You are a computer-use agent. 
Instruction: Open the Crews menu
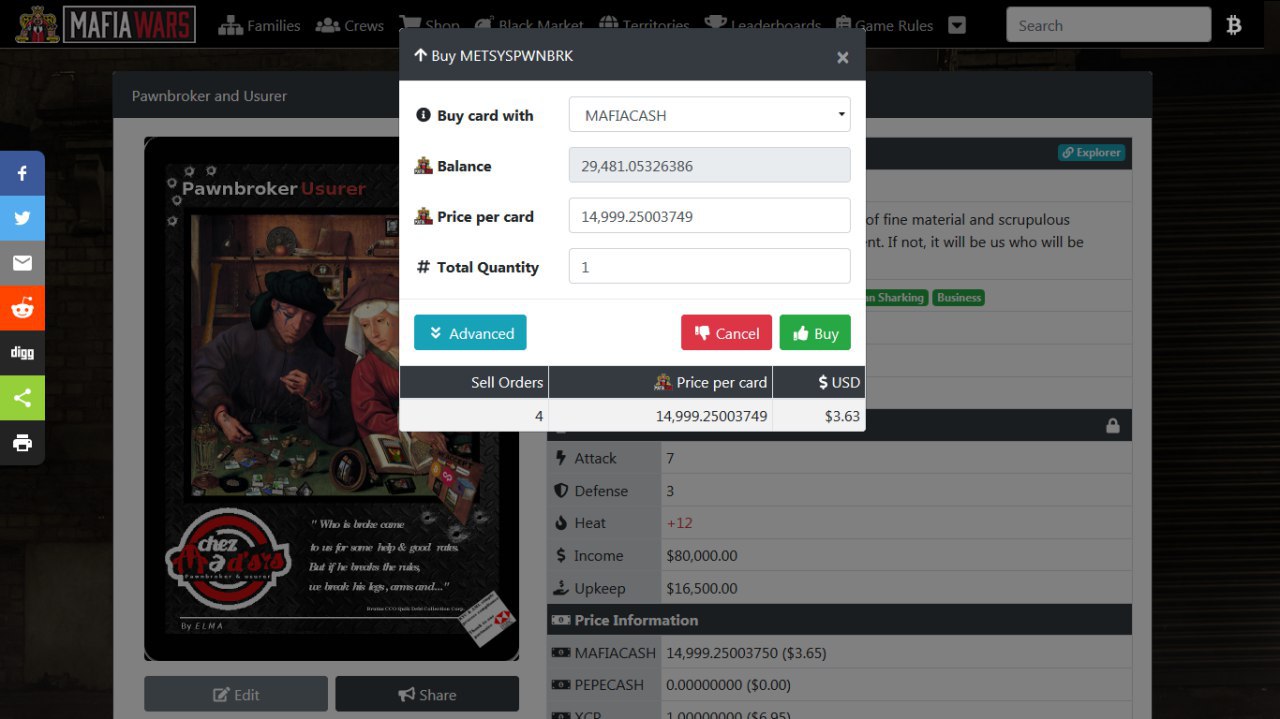tap(349, 26)
